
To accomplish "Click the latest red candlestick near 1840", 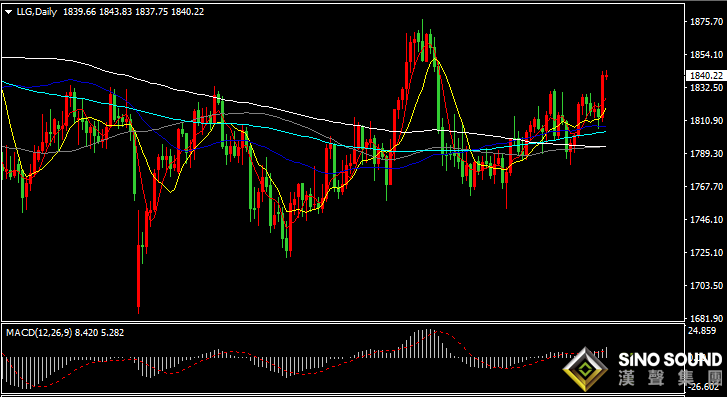I will tap(606, 77).
